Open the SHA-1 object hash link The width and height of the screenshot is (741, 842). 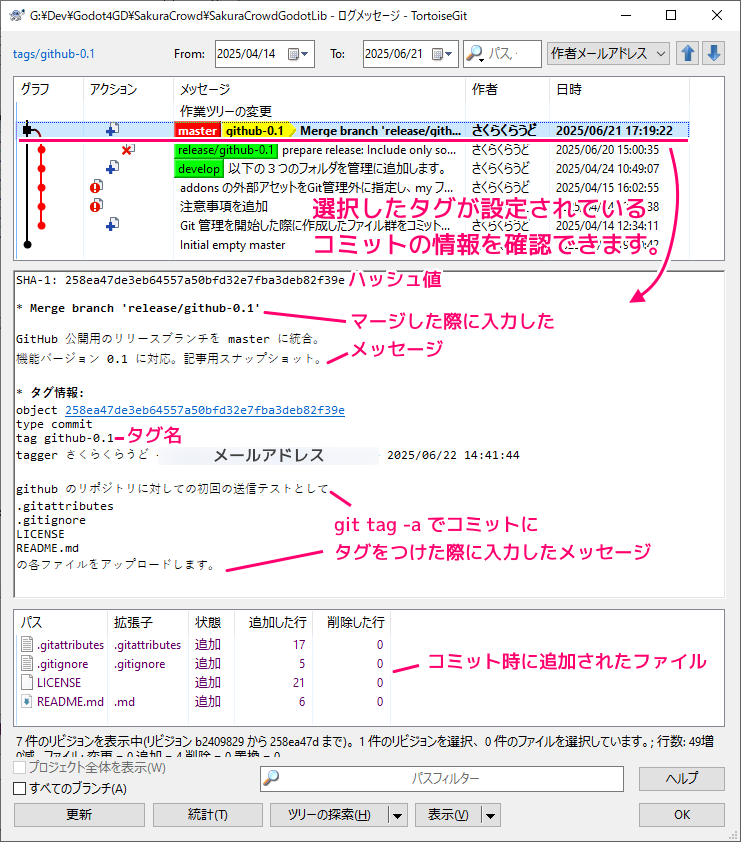(x=204, y=410)
